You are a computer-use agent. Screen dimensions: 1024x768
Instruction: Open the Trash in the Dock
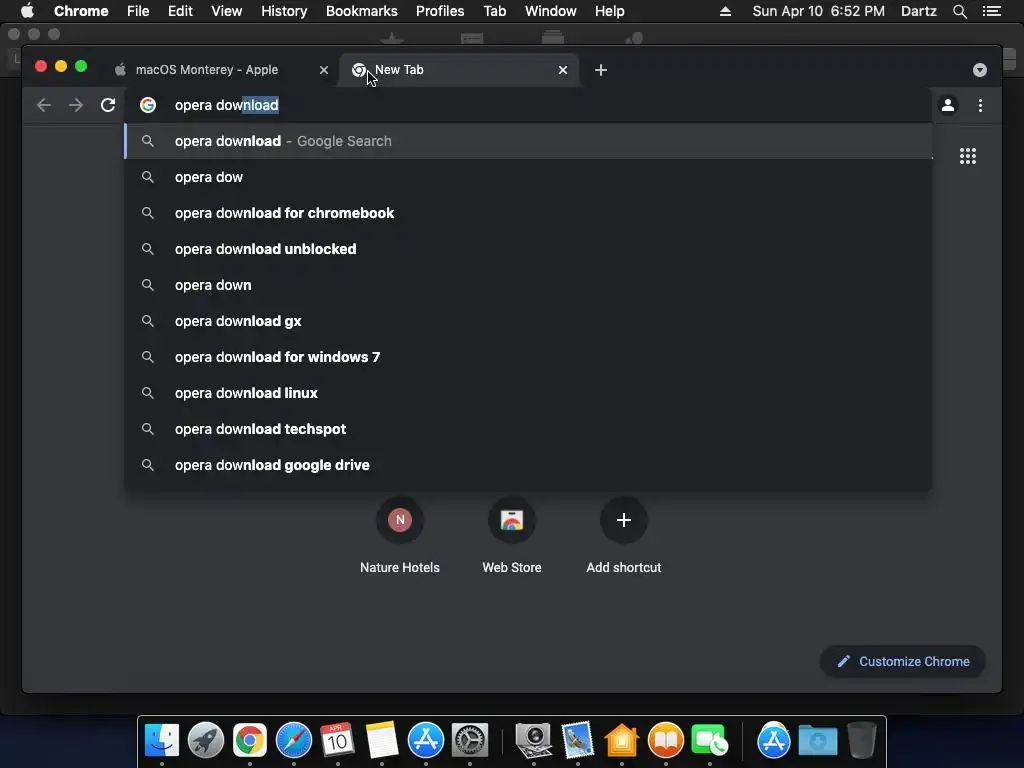click(861, 741)
